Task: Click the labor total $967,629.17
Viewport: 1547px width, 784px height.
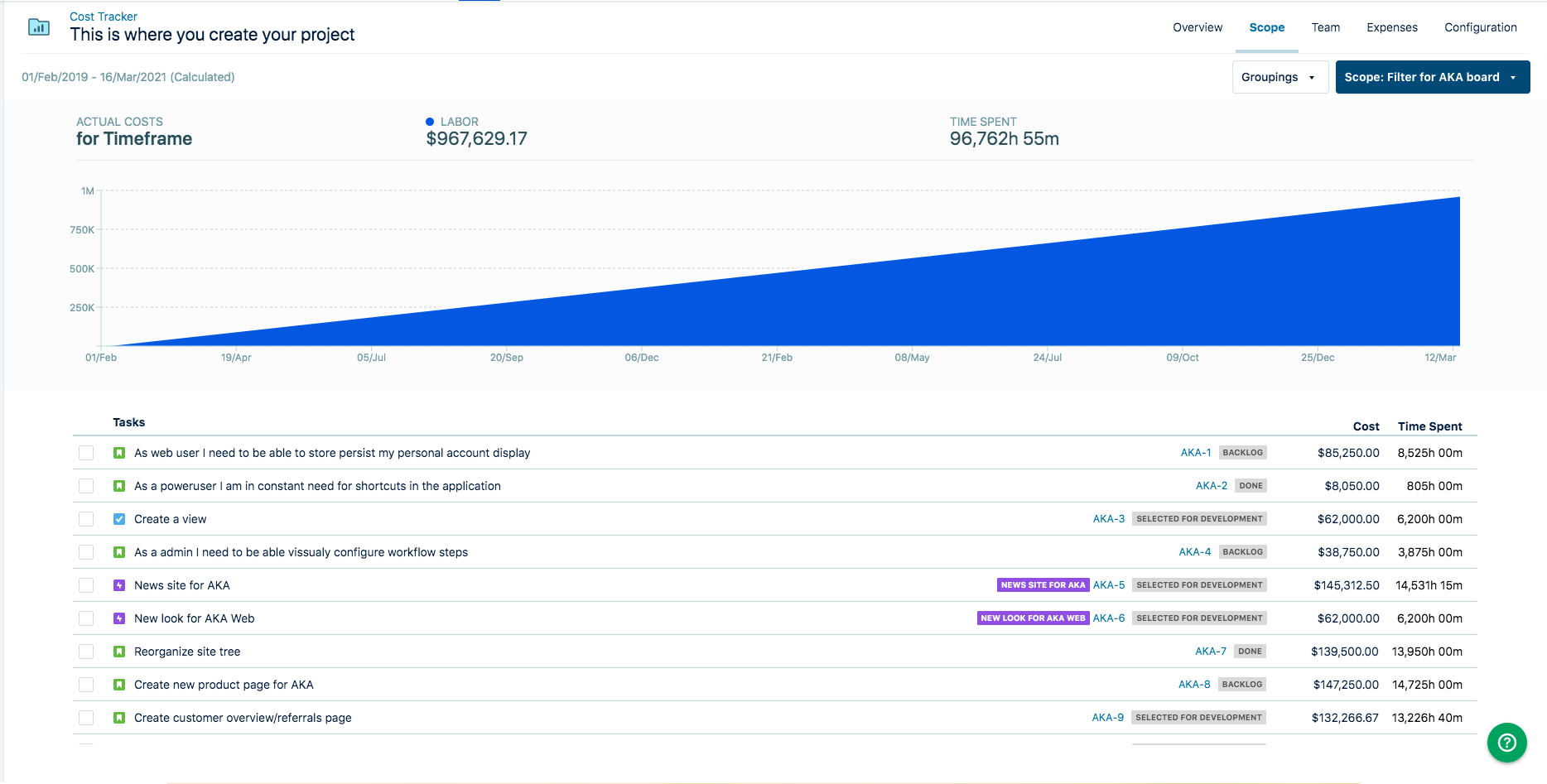Action: [x=476, y=139]
